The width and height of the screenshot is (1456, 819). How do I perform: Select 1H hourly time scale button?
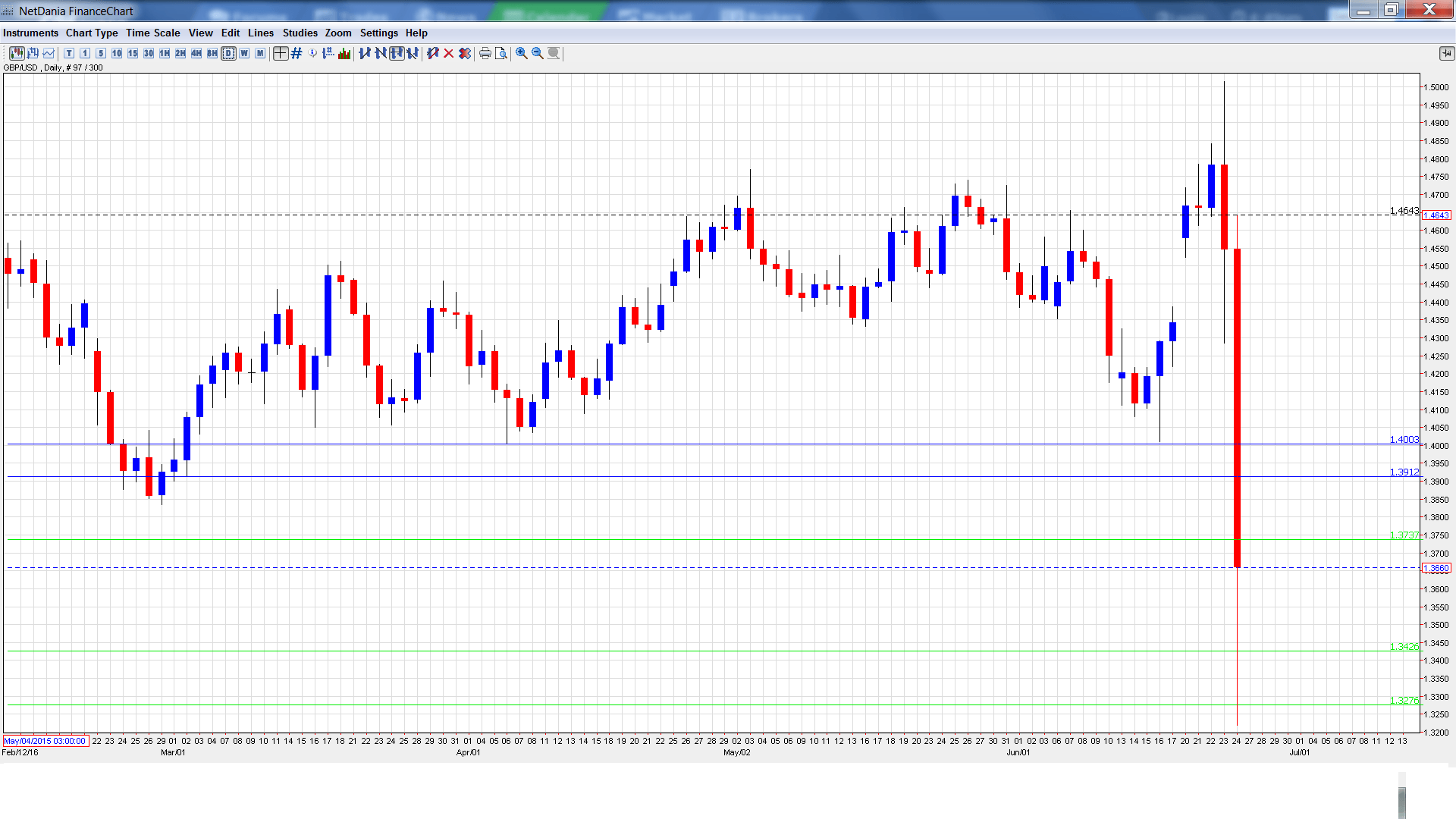[x=165, y=53]
